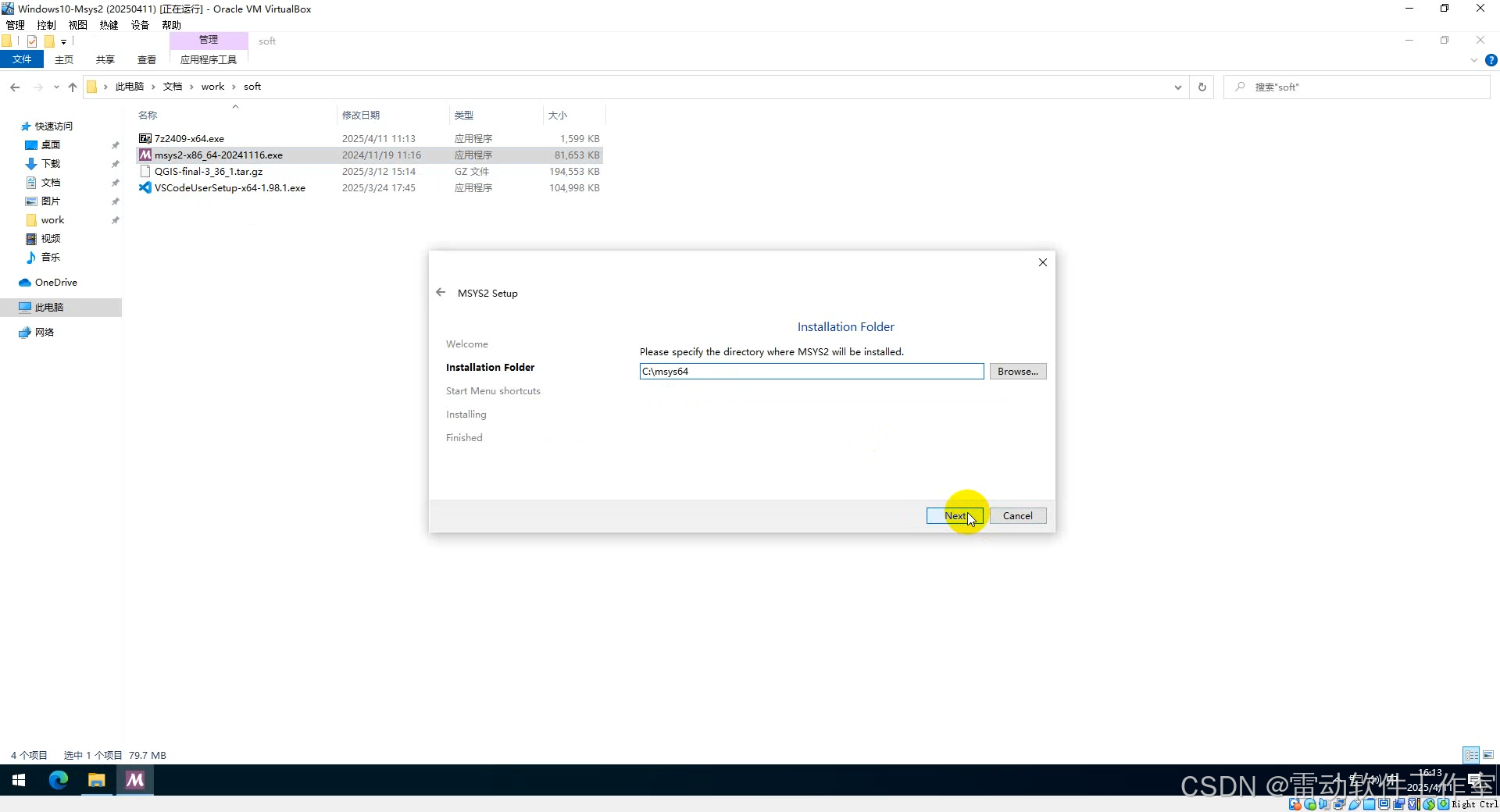1500x812 pixels.
Task: Open the 主页 ribbon tab
Action: [x=64, y=59]
